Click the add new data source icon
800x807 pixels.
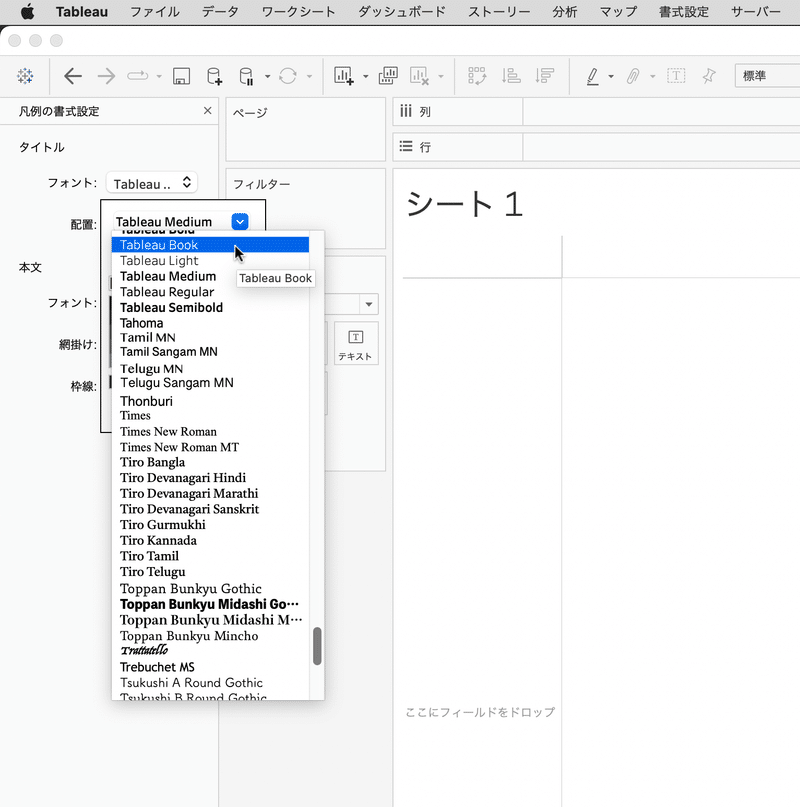(x=214, y=76)
